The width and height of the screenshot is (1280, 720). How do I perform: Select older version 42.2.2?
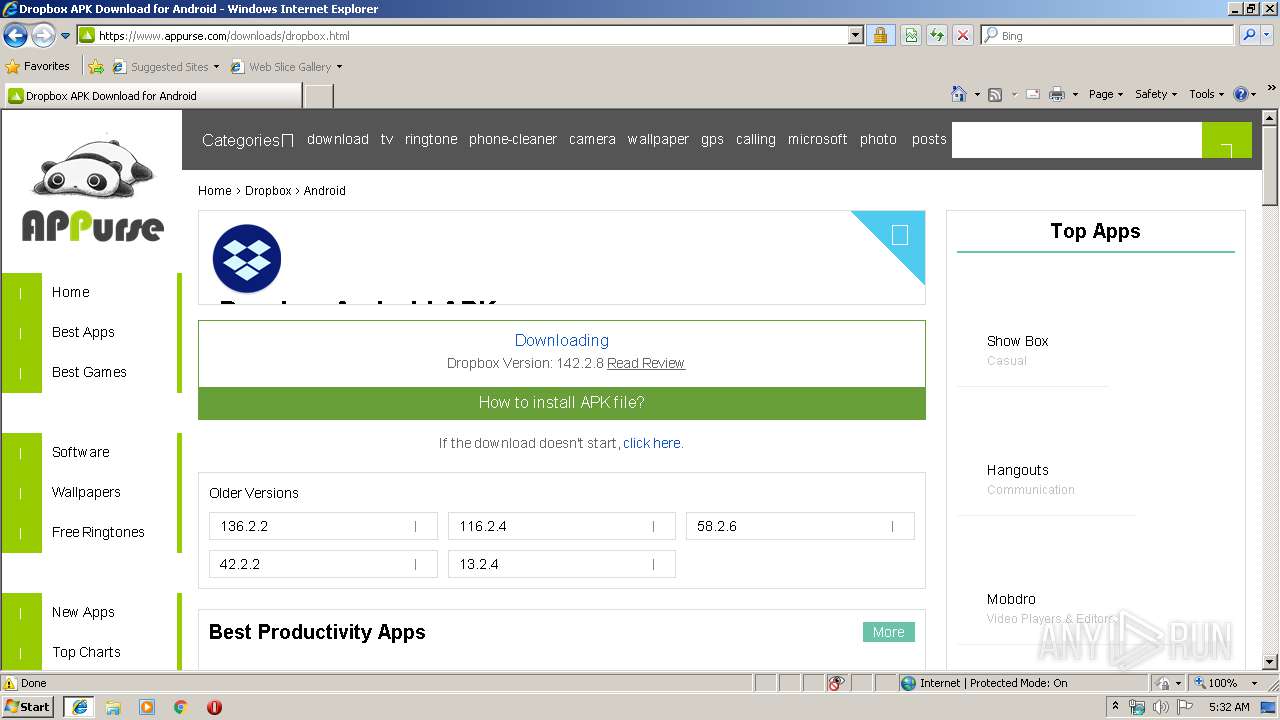pyautogui.click(x=323, y=564)
